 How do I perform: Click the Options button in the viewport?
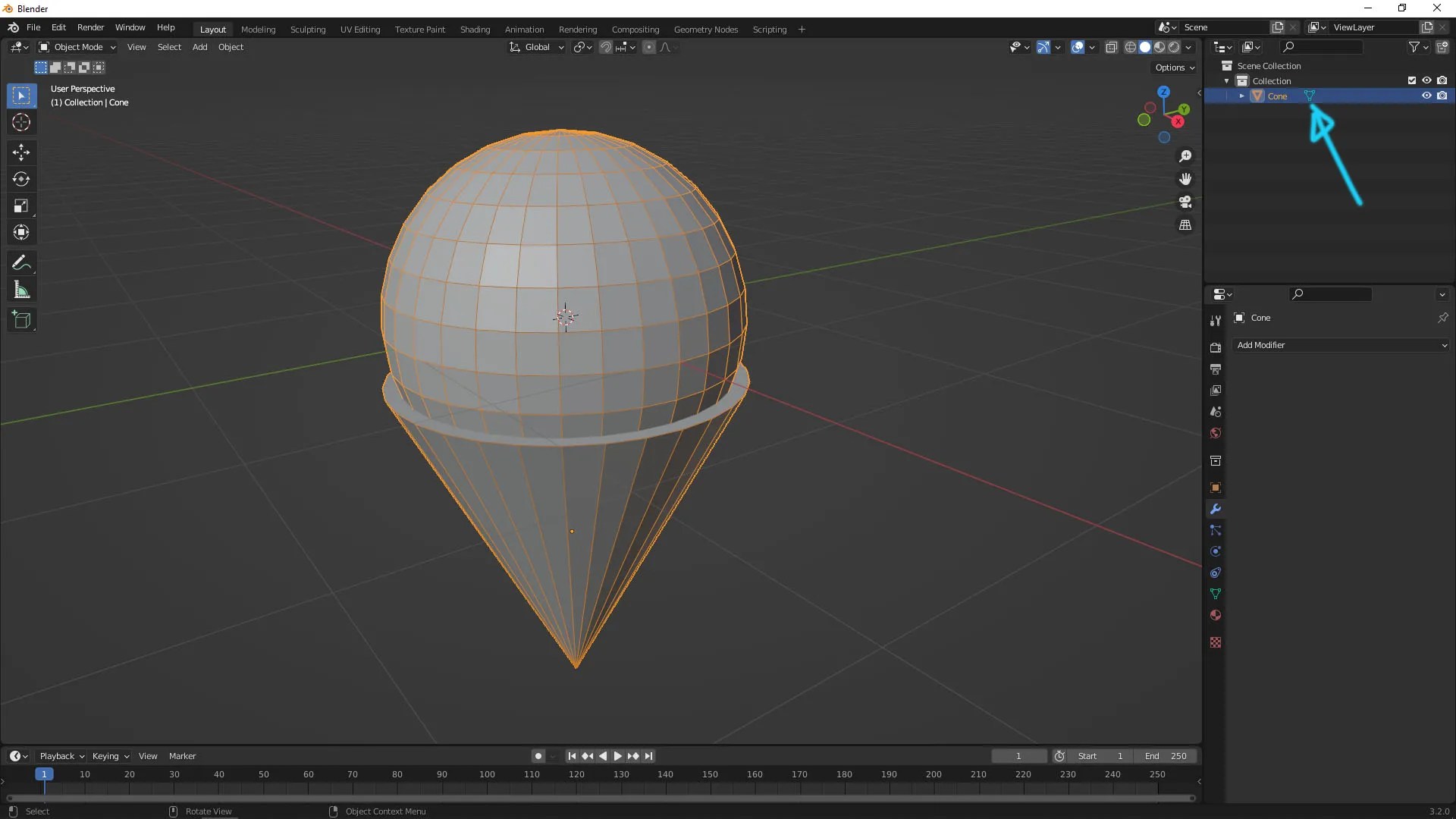tap(1174, 67)
